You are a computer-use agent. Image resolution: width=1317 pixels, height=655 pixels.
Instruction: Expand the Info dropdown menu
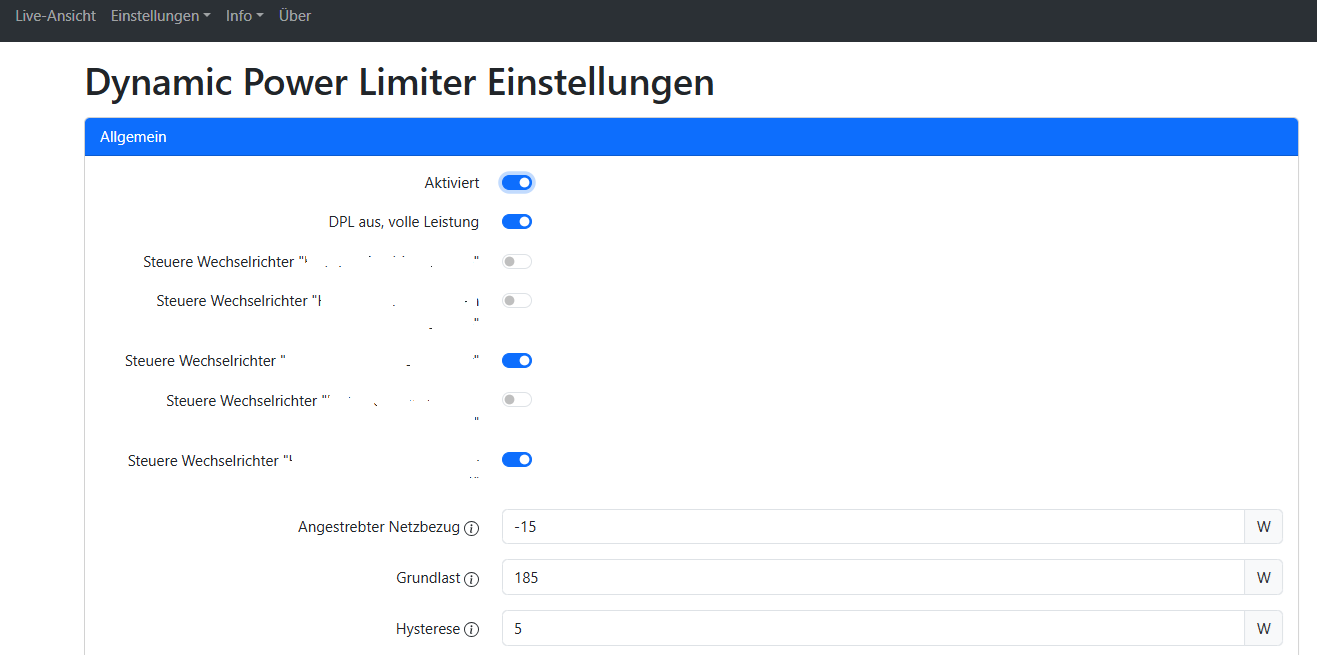(244, 16)
